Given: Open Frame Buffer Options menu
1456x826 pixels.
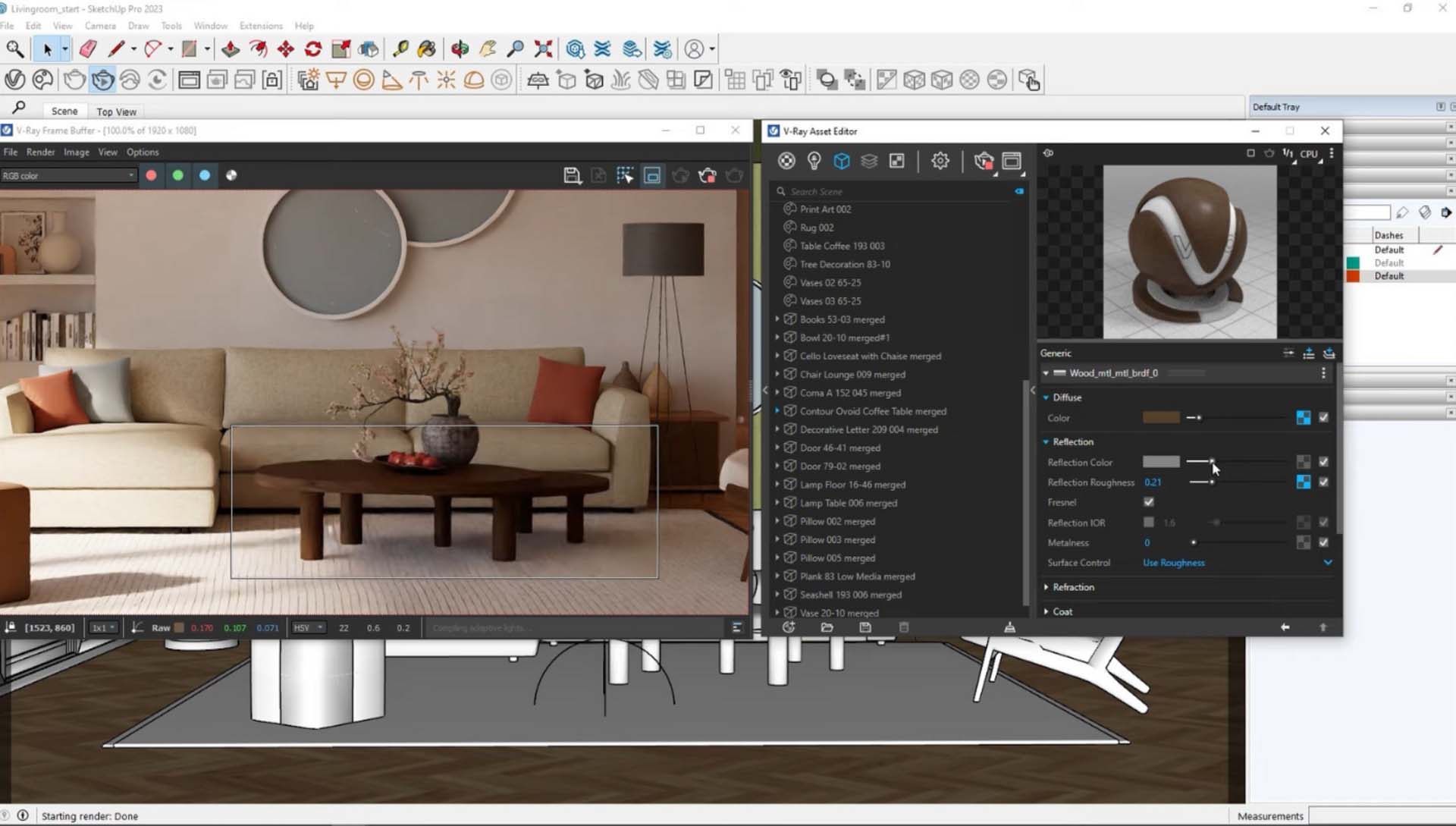Looking at the screenshot, I should 143,152.
